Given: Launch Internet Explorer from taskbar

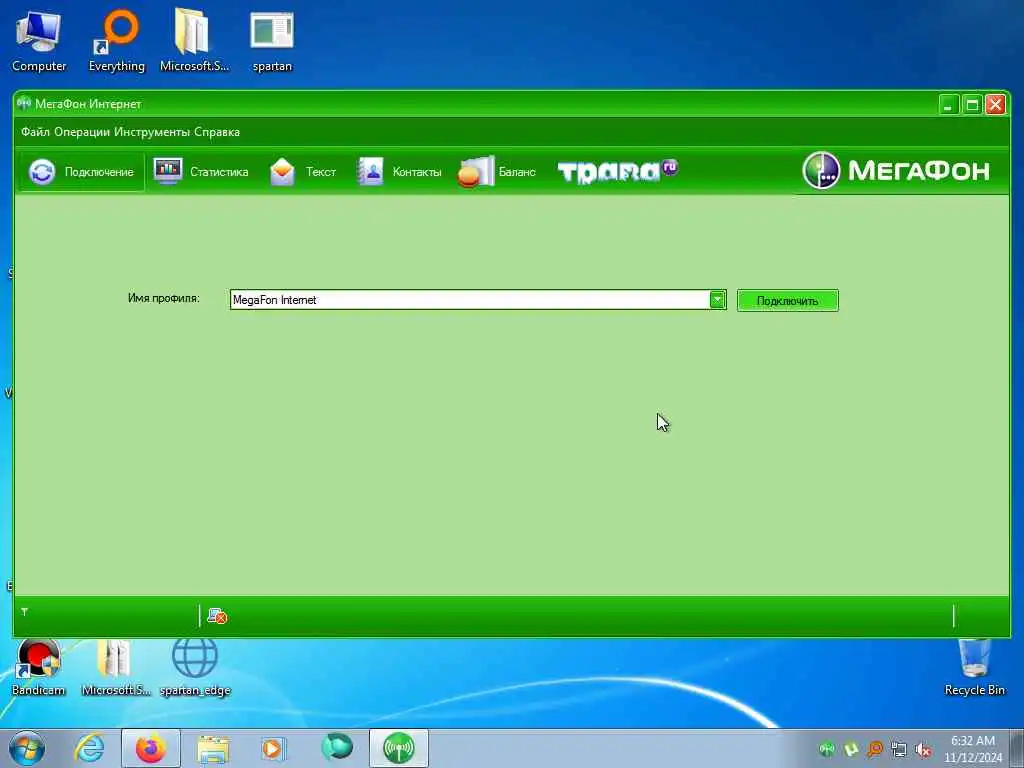Looking at the screenshot, I should pos(89,748).
